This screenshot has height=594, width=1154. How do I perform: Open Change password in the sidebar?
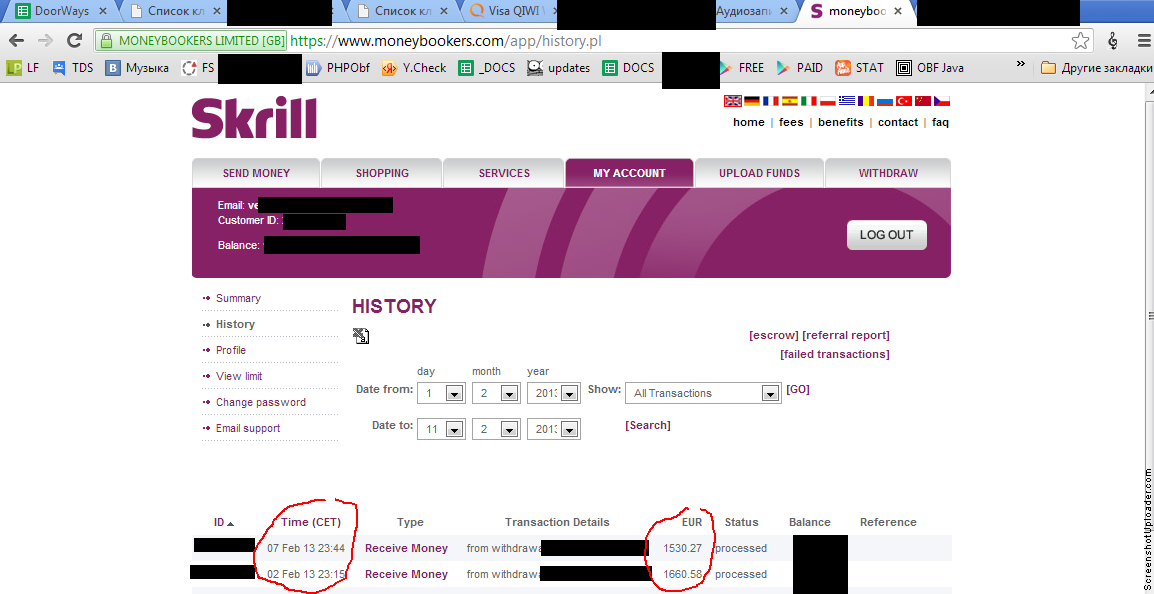point(261,402)
